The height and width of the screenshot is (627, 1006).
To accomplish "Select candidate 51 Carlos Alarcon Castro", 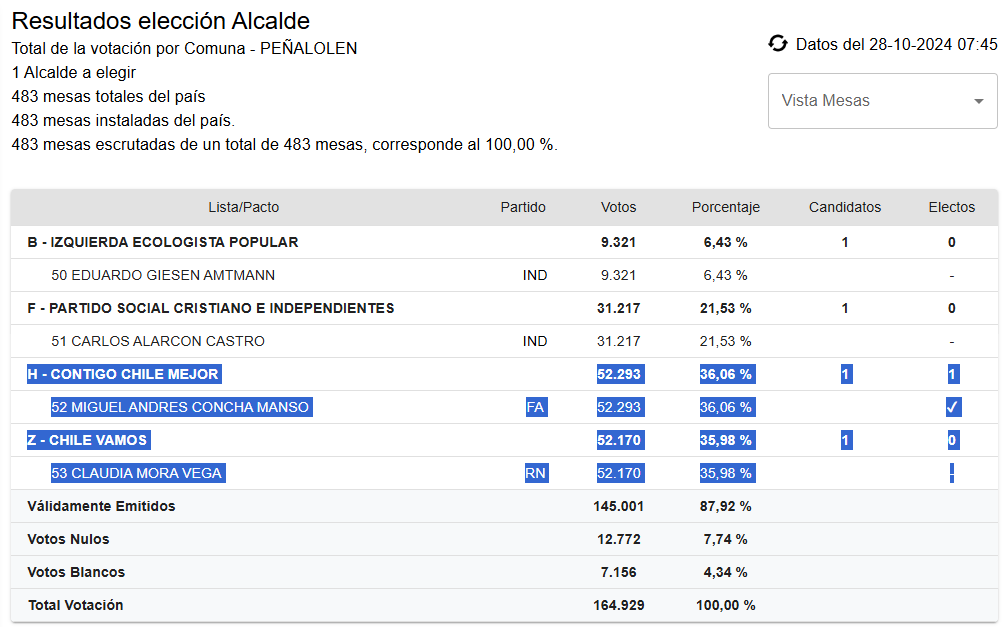I will [x=158, y=341].
